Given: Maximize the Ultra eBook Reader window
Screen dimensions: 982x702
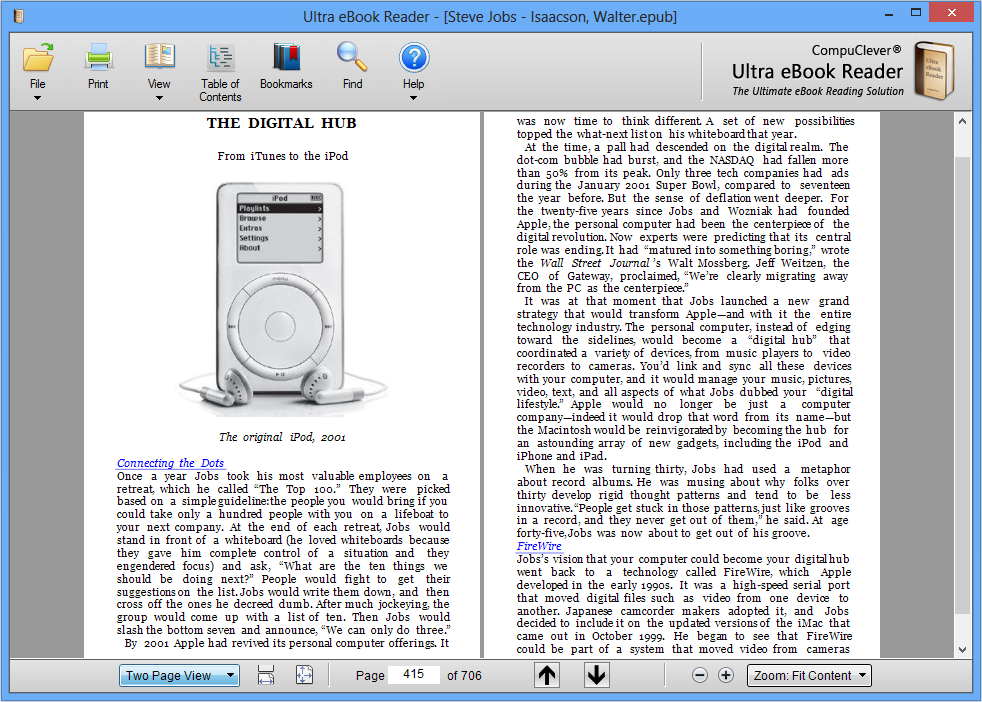Looking at the screenshot, I should [916, 13].
